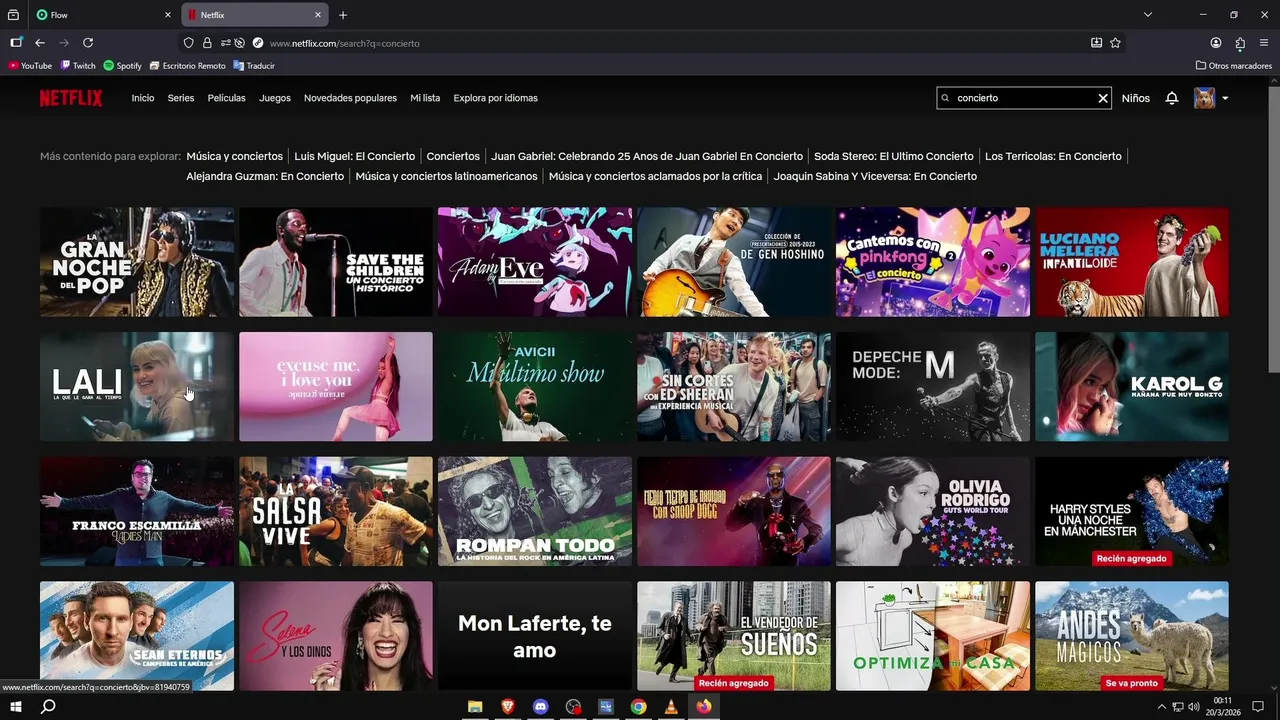Image resolution: width=1280 pixels, height=720 pixels.
Task: Explore Joaquin Sabina Y Viceversa suggestion
Action: pos(875,176)
